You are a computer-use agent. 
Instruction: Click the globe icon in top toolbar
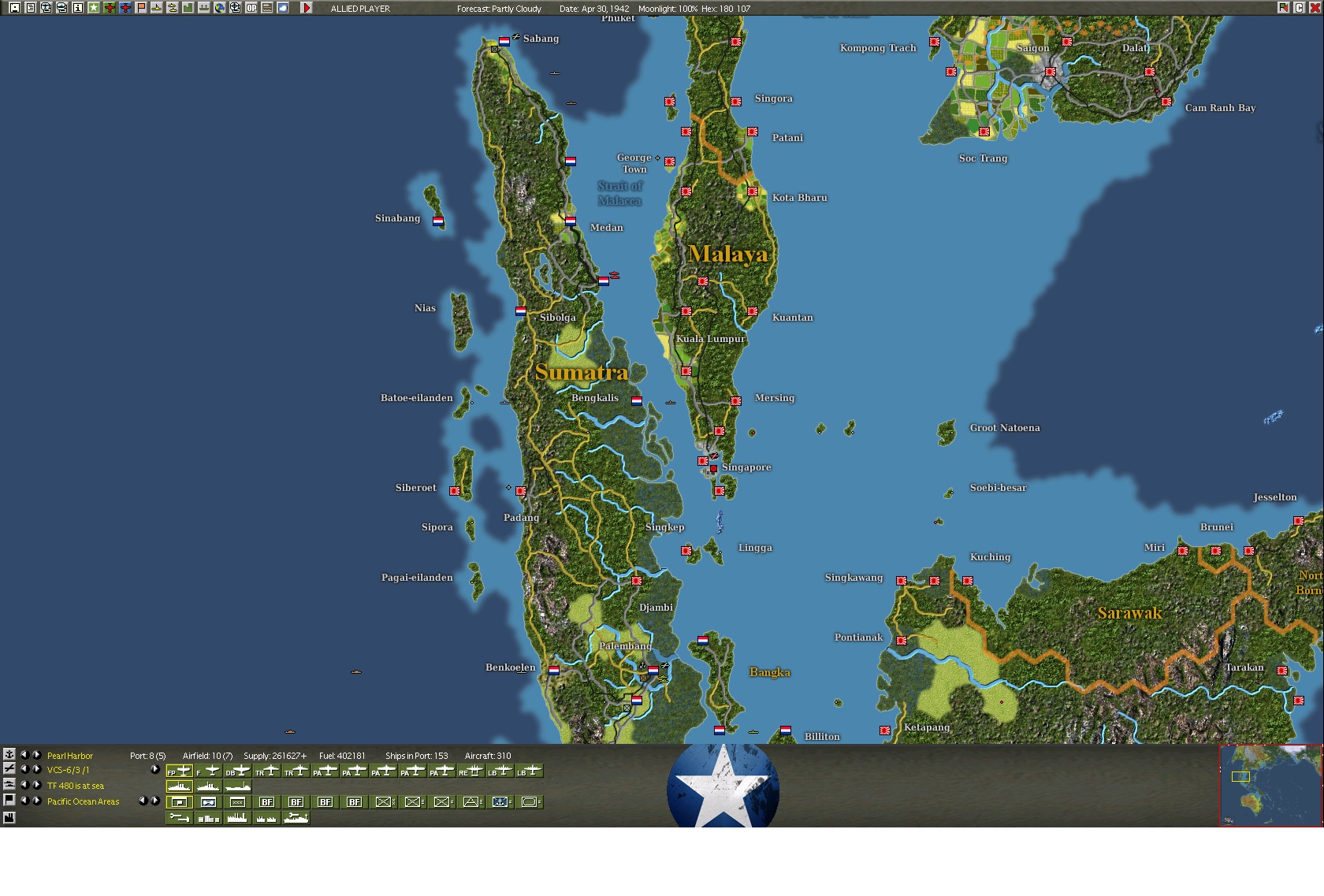[219, 8]
